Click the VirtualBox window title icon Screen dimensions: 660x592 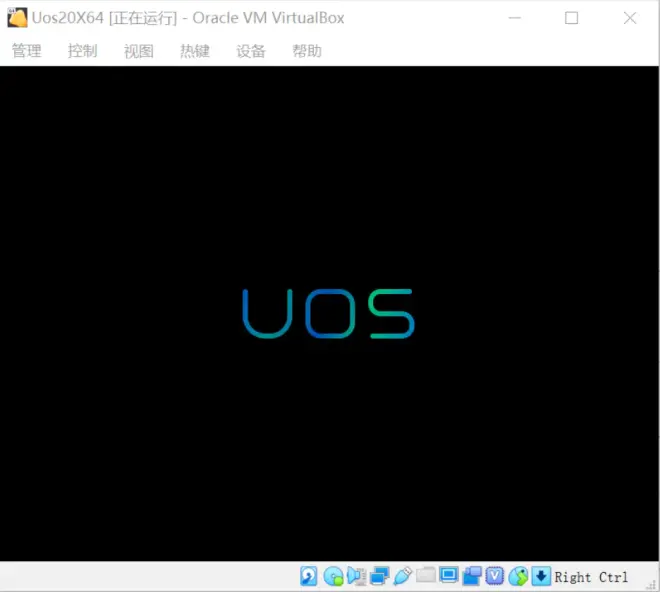click(17, 18)
